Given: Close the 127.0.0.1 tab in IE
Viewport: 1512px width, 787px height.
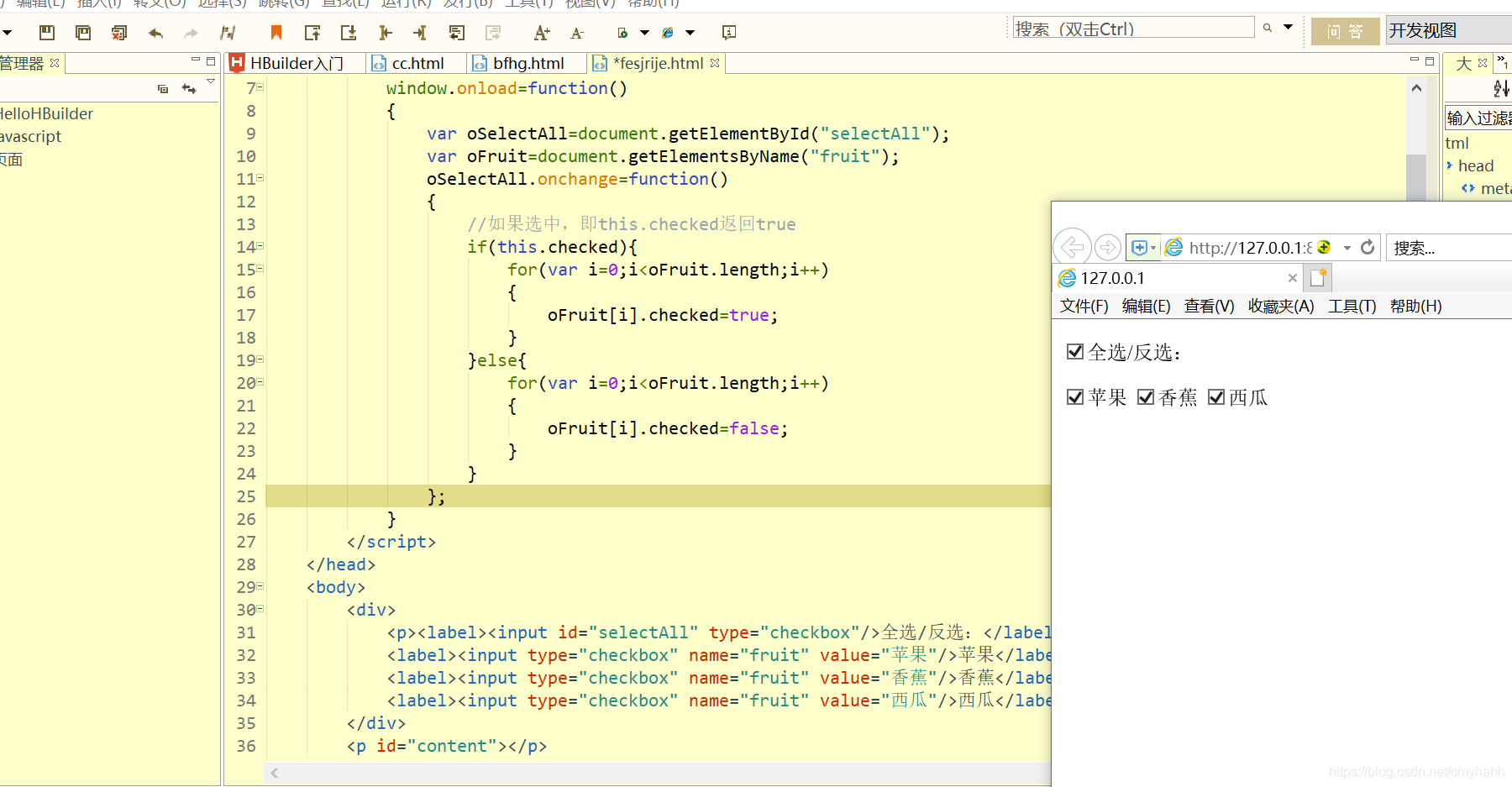Looking at the screenshot, I should (x=1293, y=278).
